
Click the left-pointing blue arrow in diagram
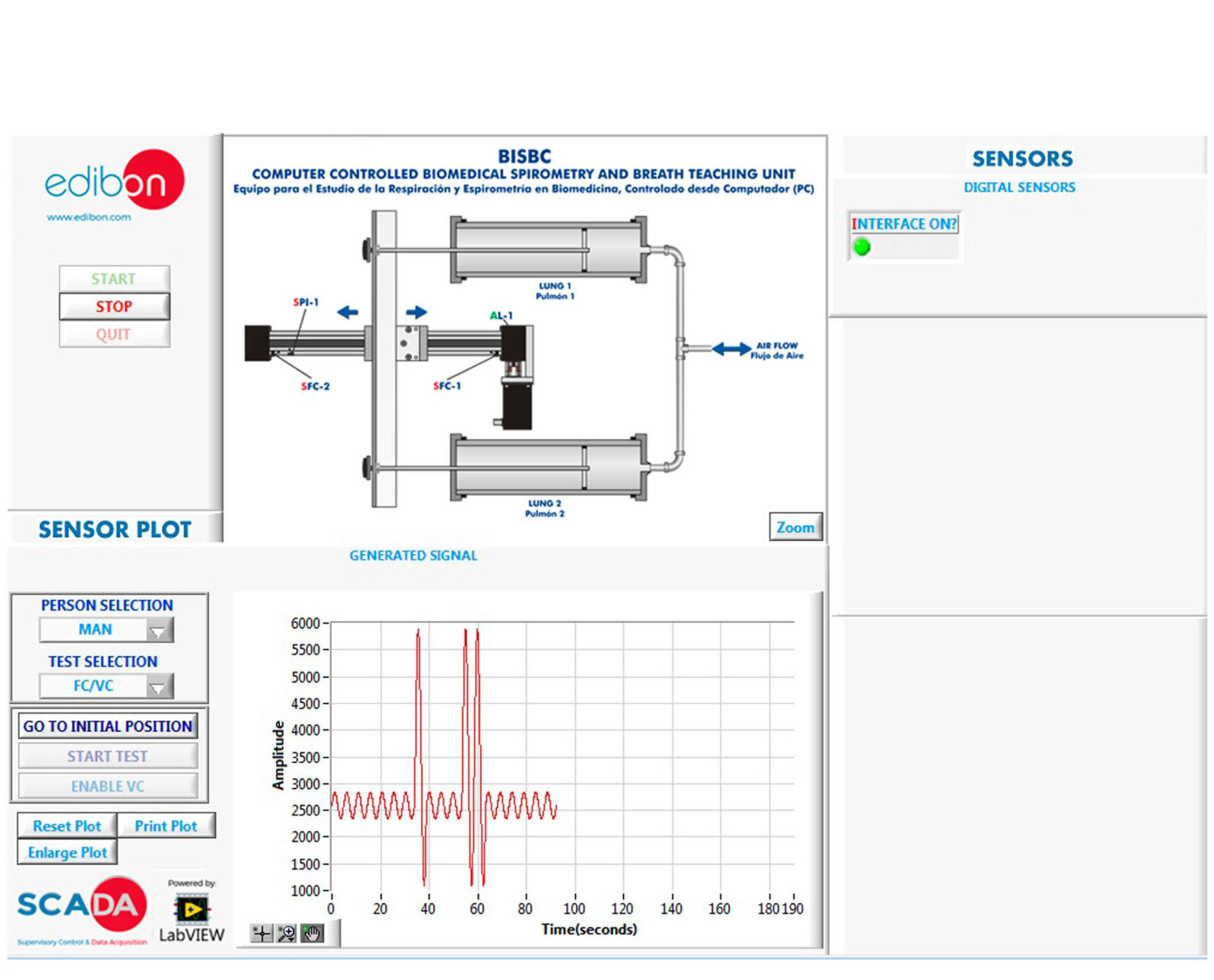(348, 312)
